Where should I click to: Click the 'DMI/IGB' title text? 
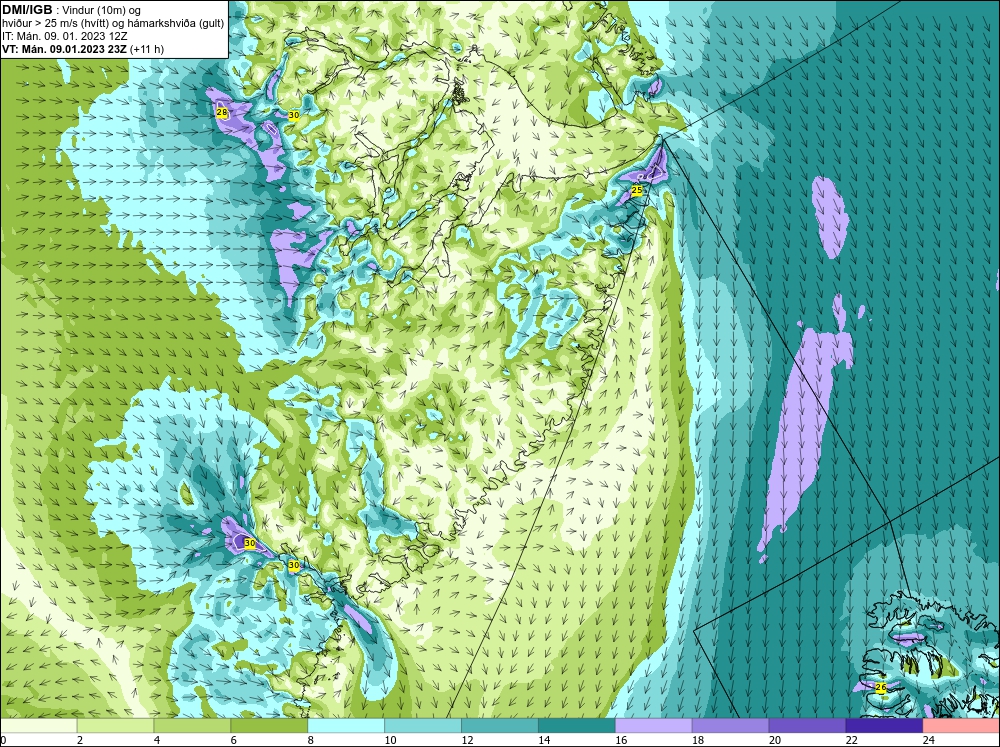coord(27,10)
